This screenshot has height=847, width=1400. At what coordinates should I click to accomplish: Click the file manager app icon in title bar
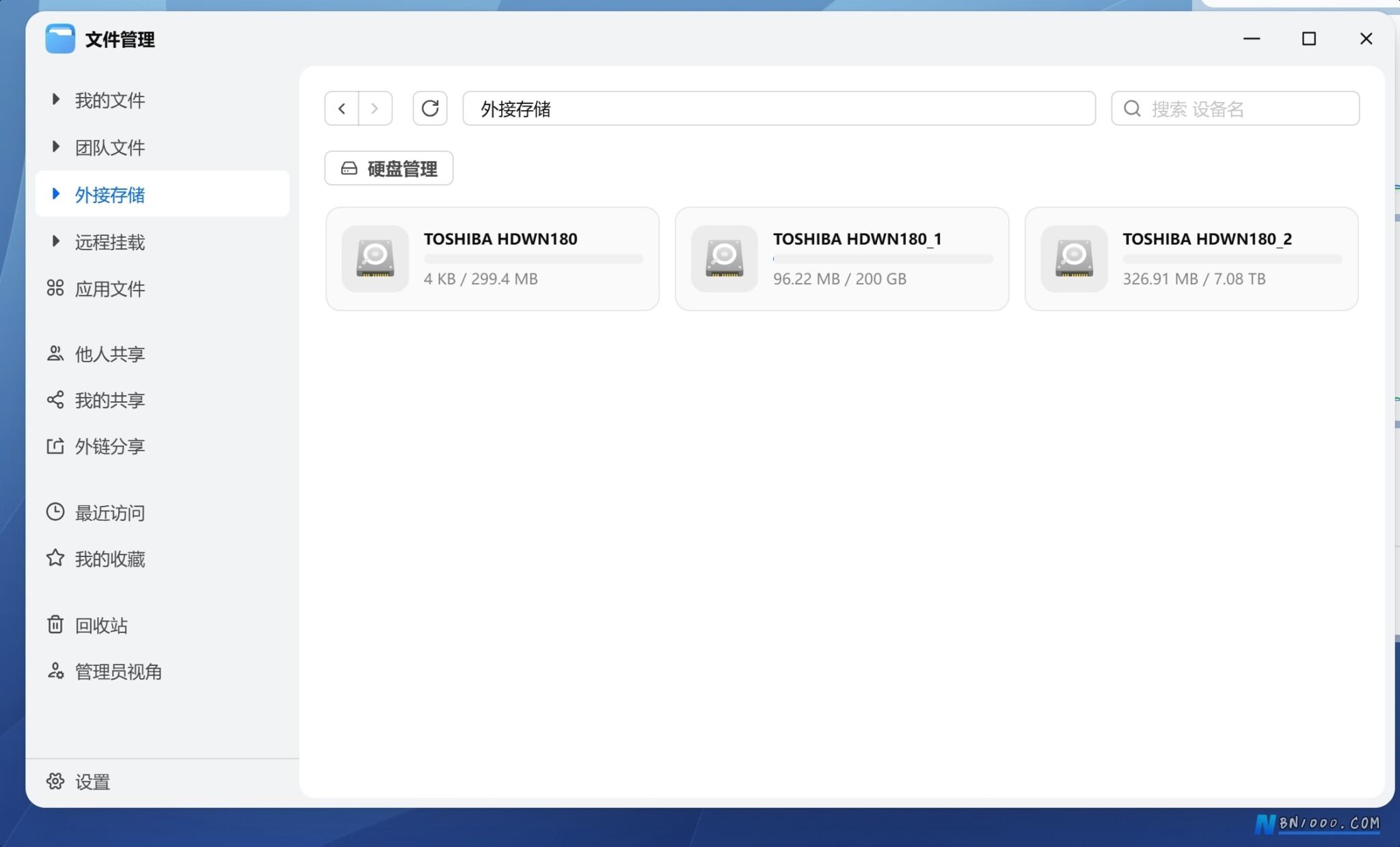click(x=60, y=39)
